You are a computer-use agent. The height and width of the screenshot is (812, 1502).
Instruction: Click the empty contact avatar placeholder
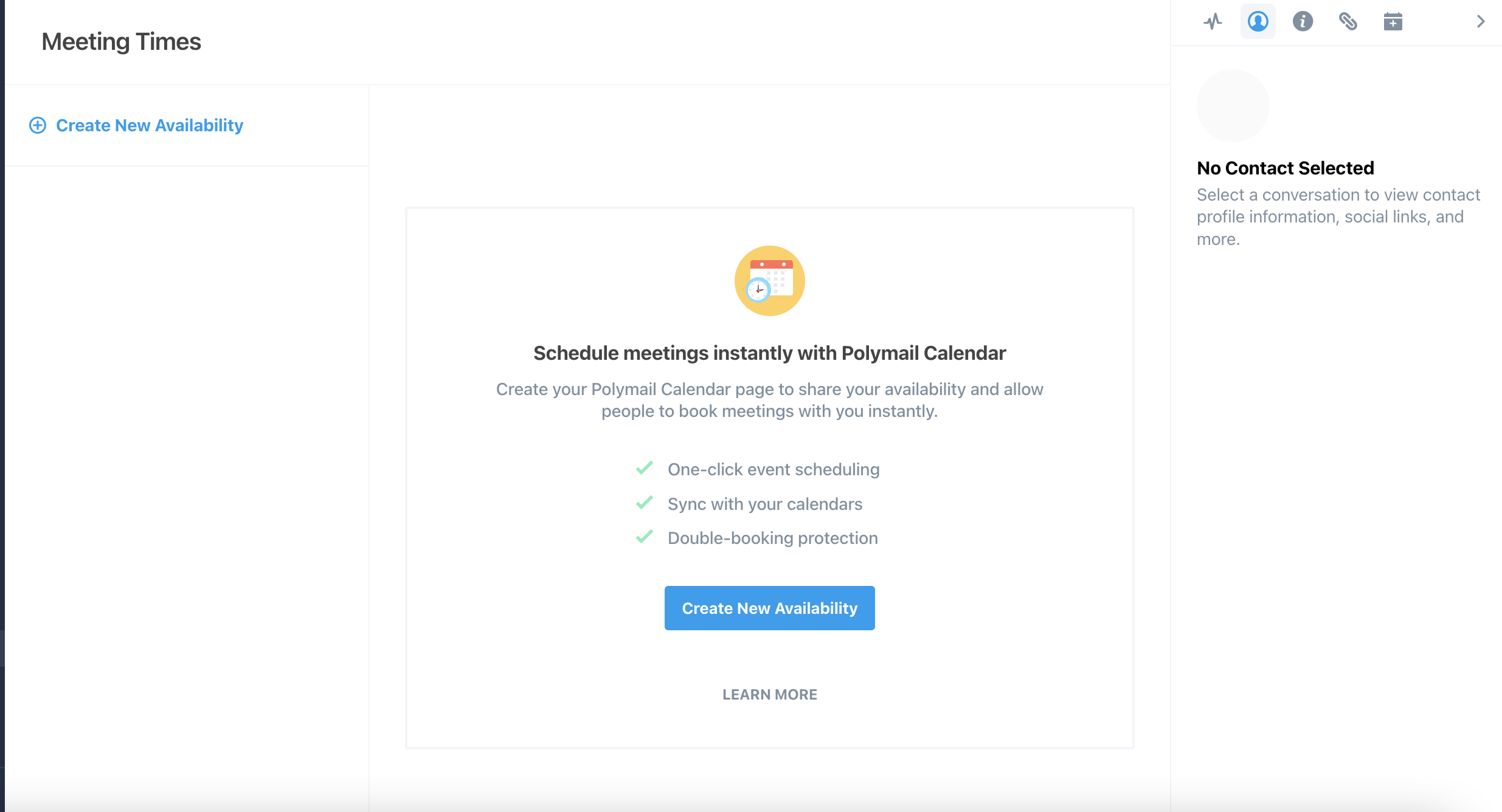[1233, 106]
